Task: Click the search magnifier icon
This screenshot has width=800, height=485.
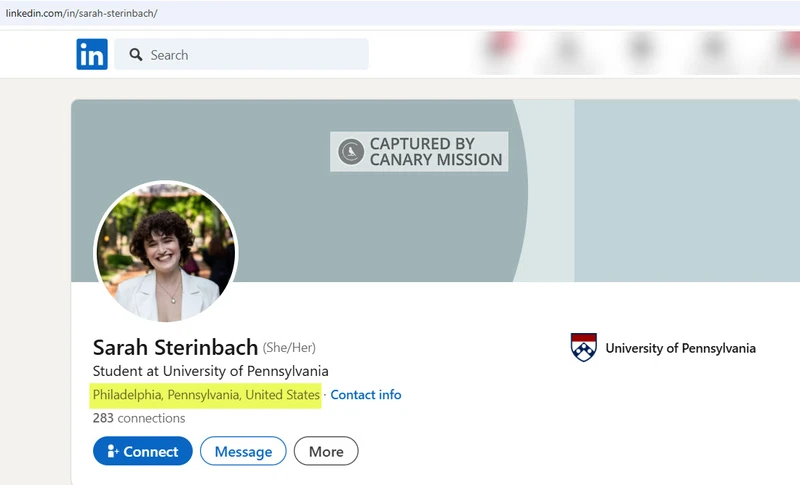Action: coord(136,55)
